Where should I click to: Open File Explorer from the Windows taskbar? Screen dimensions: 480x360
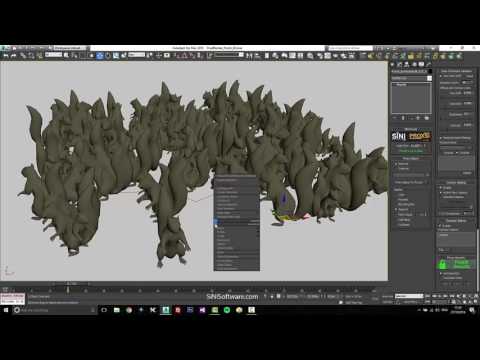[117, 310]
